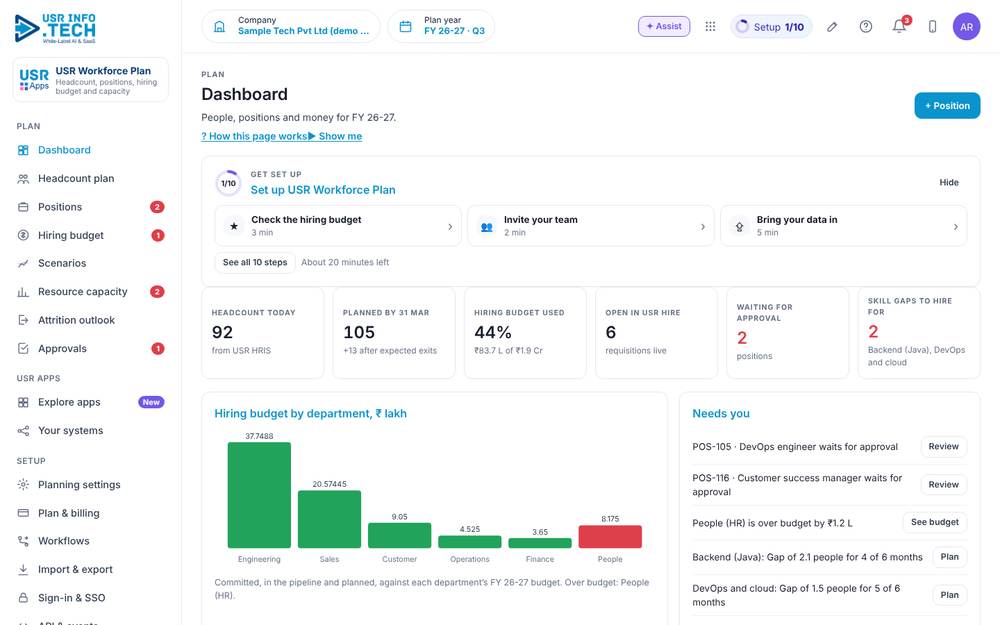1000x625 pixels.
Task: Click the mobile phone icon in header
Action: pos(932,27)
